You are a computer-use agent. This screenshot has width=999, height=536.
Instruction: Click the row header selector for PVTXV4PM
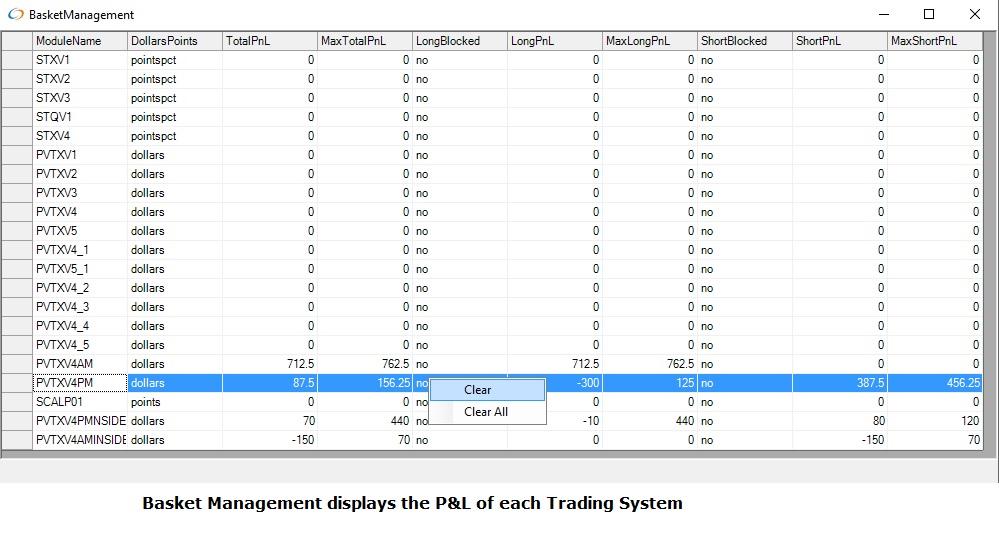coord(17,383)
